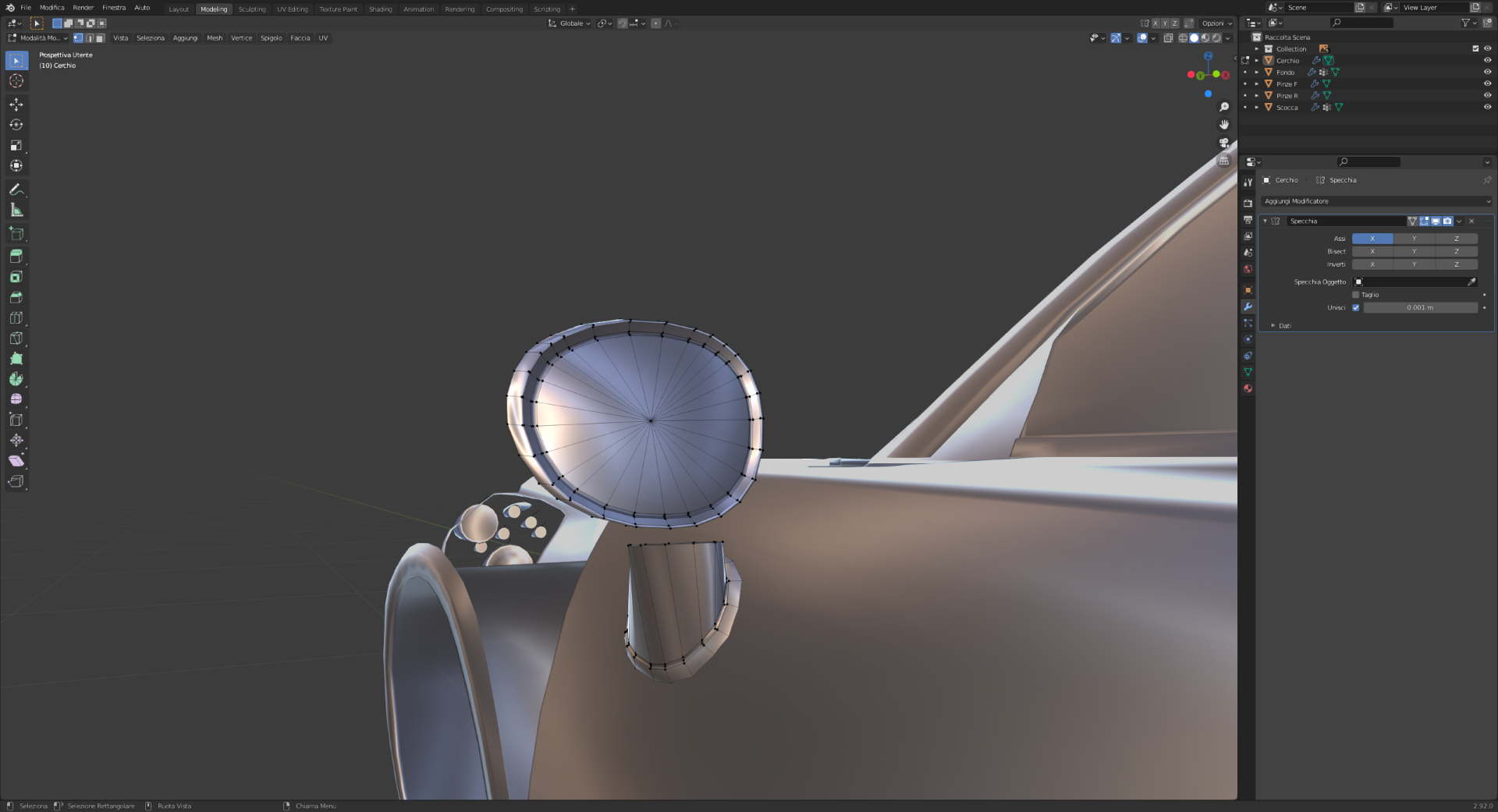
Task: Open the File menu
Action: click(26, 8)
